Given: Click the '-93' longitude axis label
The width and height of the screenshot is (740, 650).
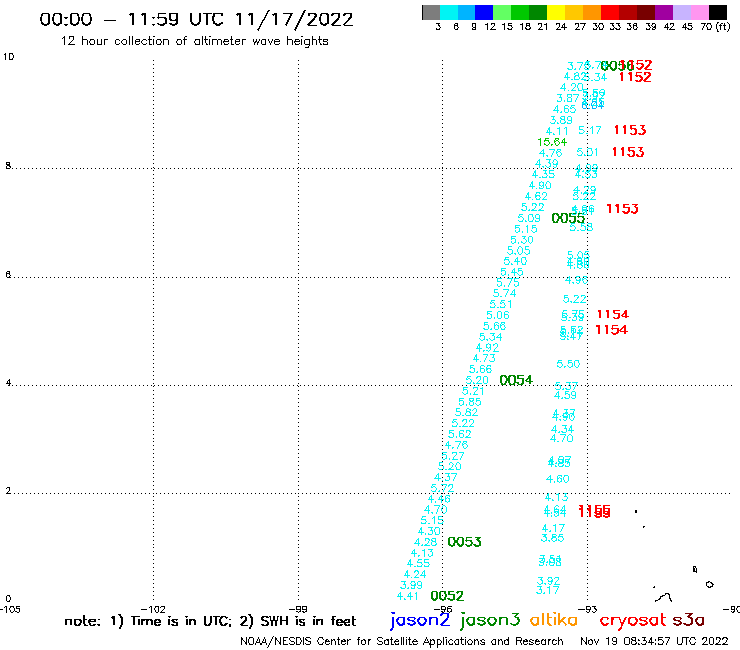Looking at the screenshot, I should coord(587,609).
